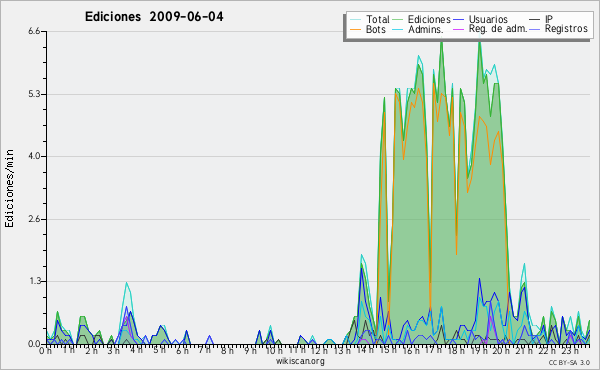
Task: Click the y-axis value 0.0
Action: coord(34,344)
